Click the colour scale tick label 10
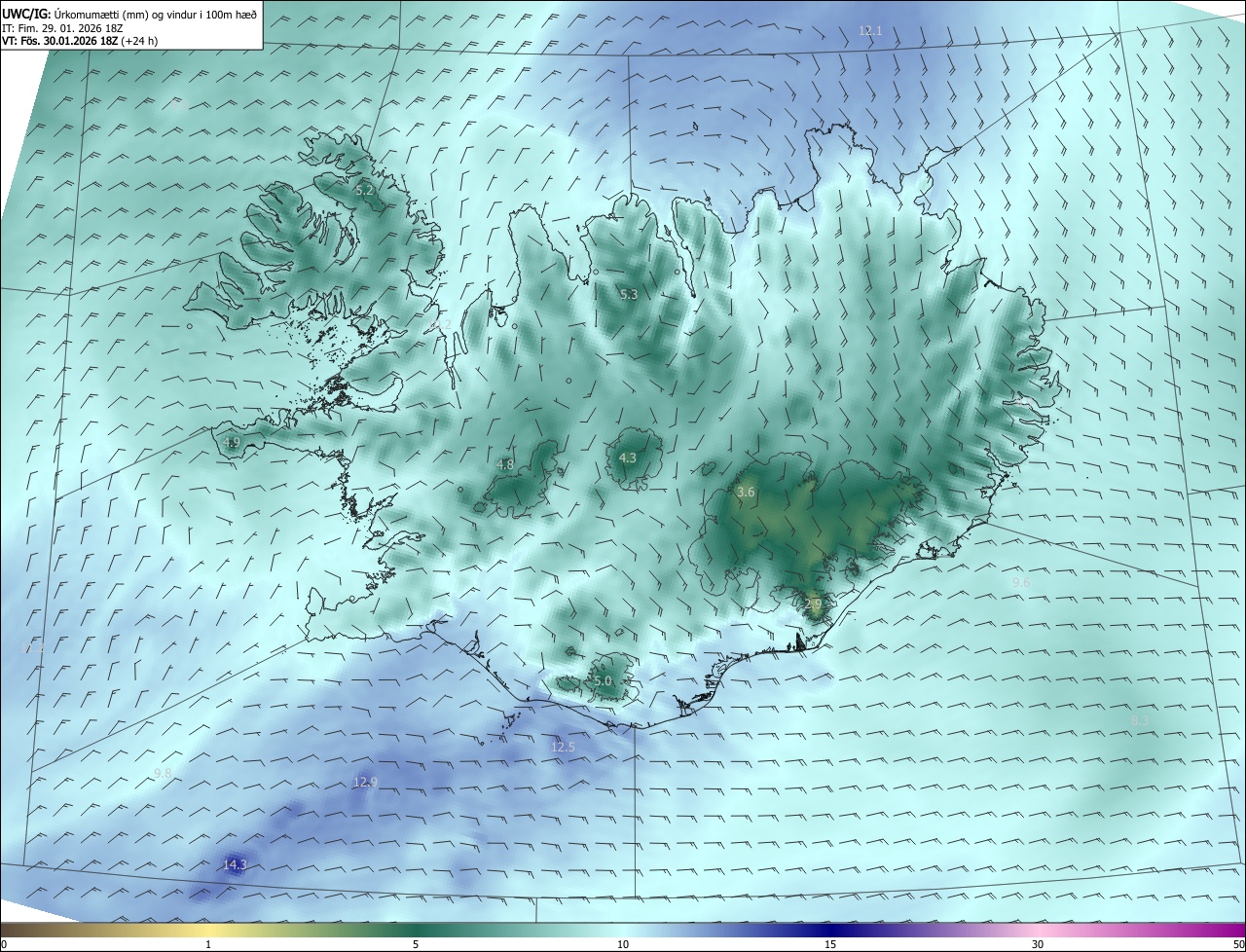1246x952 pixels. [623, 945]
